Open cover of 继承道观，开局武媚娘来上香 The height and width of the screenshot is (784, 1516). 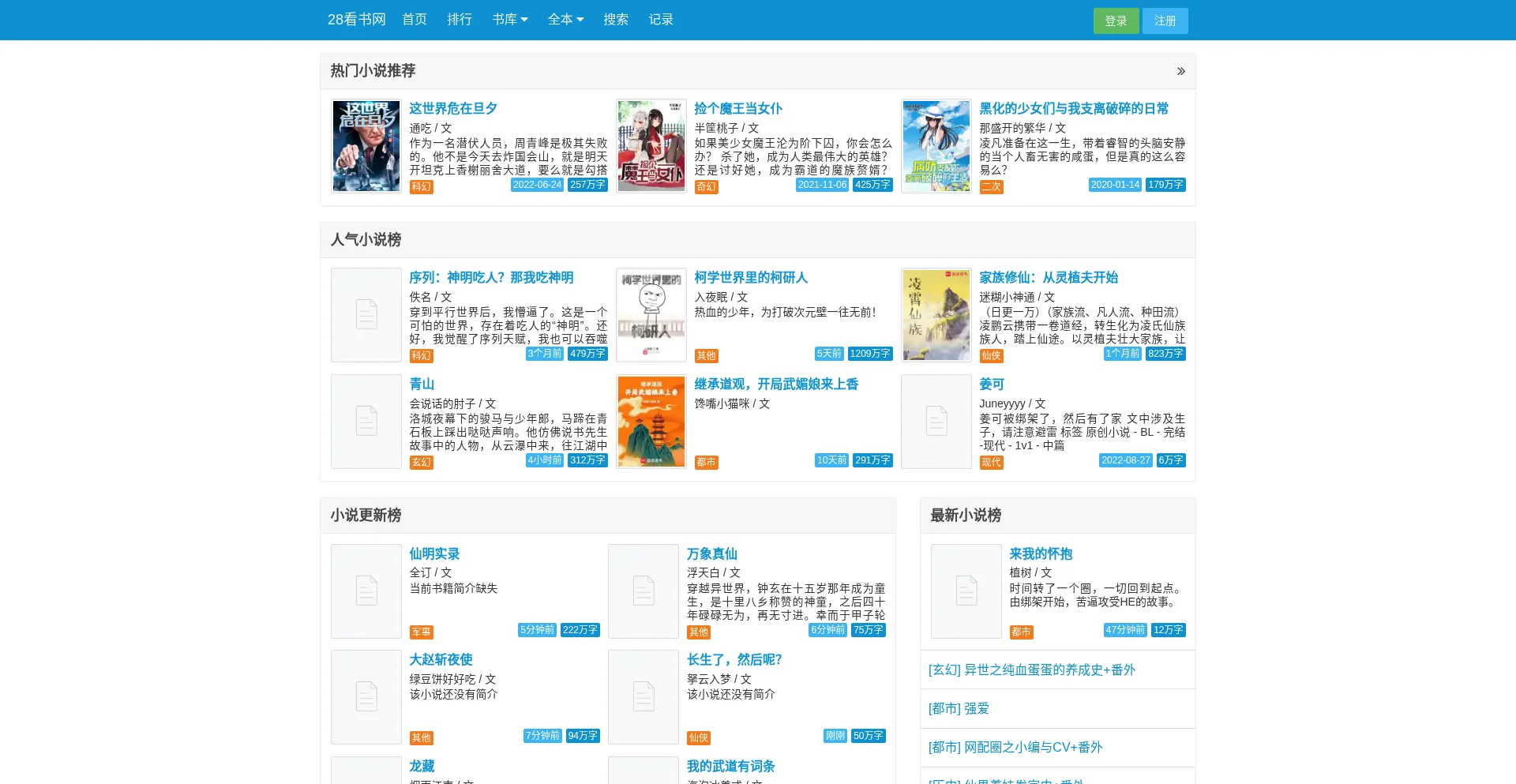click(651, 422)
